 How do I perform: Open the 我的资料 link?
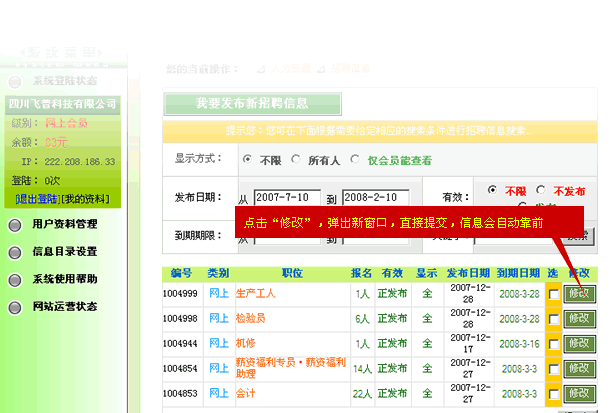pos(88,199)
